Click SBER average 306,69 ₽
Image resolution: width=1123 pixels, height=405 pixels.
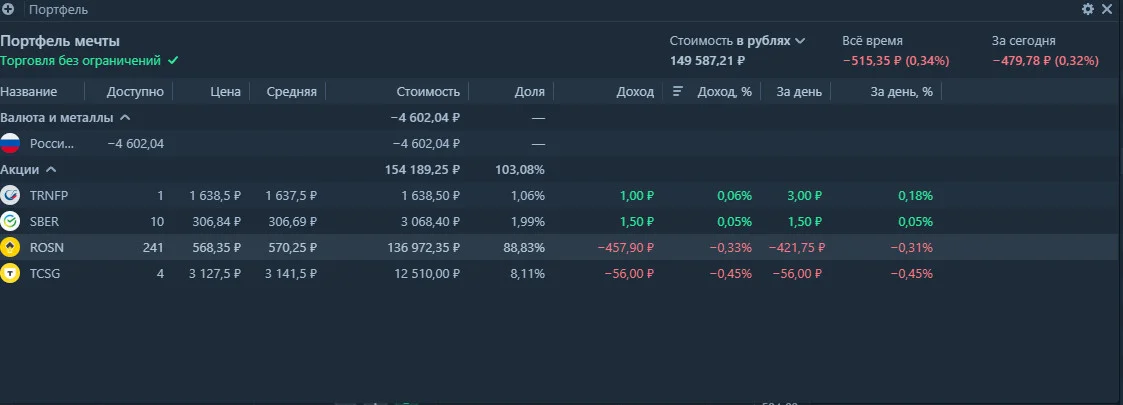tap(293, 221)
